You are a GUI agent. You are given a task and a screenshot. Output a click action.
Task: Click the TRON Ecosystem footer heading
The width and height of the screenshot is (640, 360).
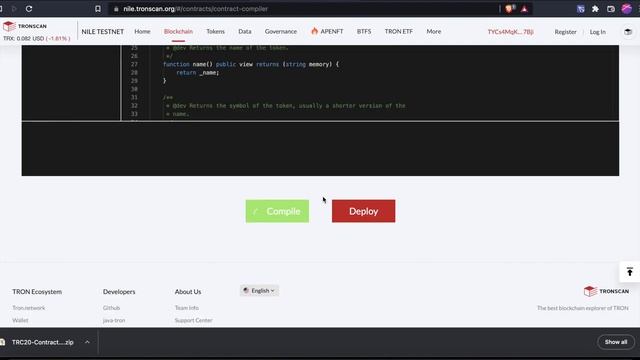[37, 291]
